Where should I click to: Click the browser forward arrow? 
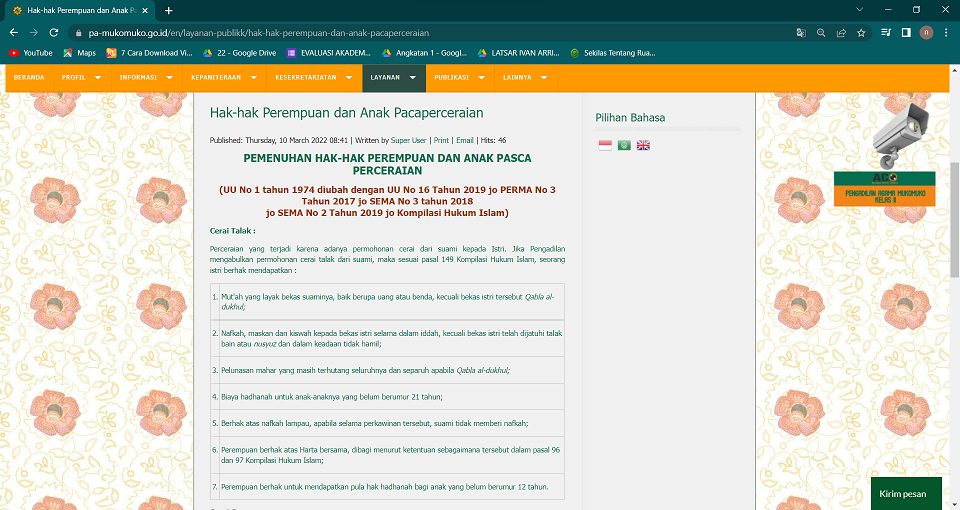point(34,32)
